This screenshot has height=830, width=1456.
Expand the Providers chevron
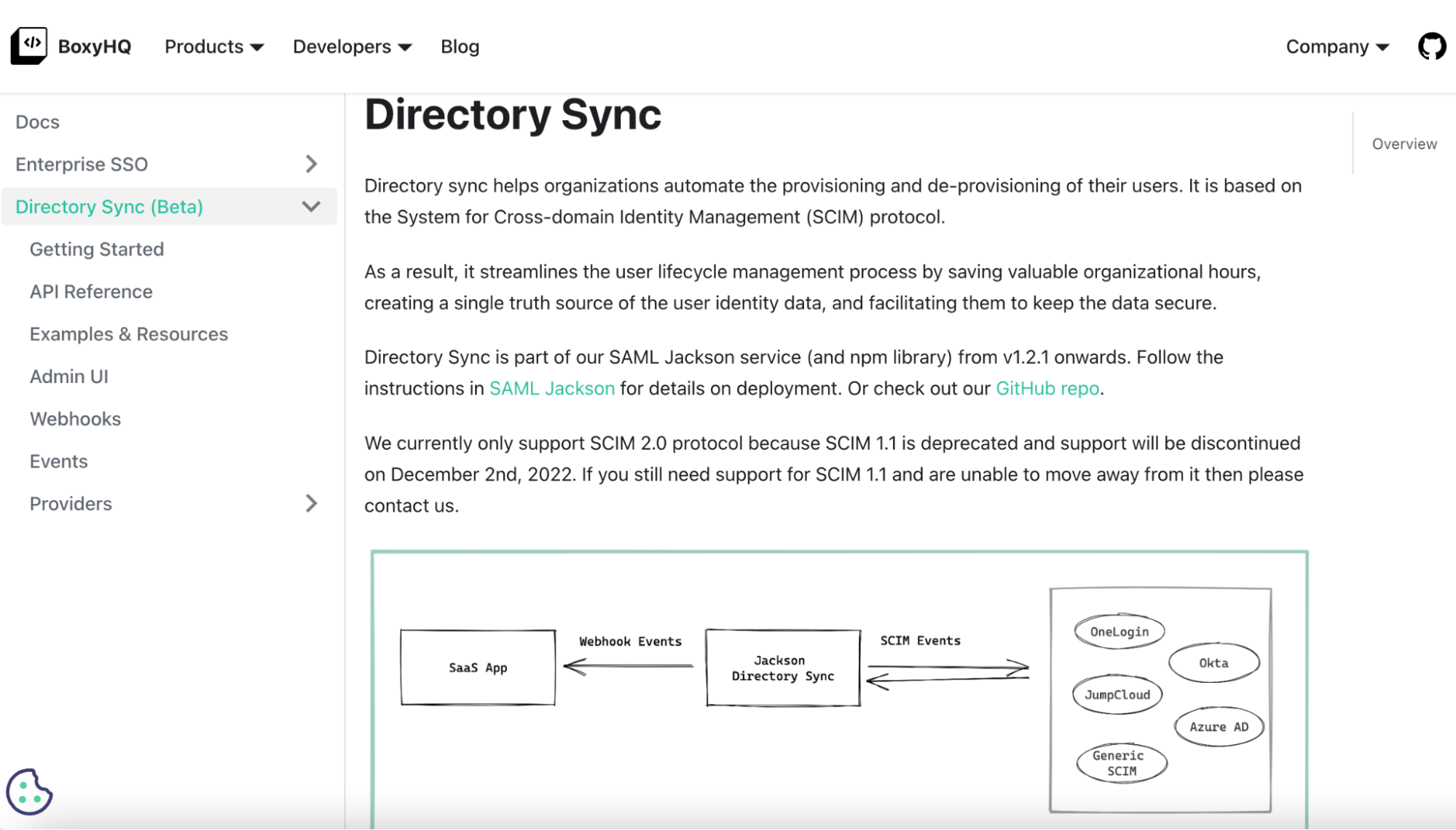point(311,504)
